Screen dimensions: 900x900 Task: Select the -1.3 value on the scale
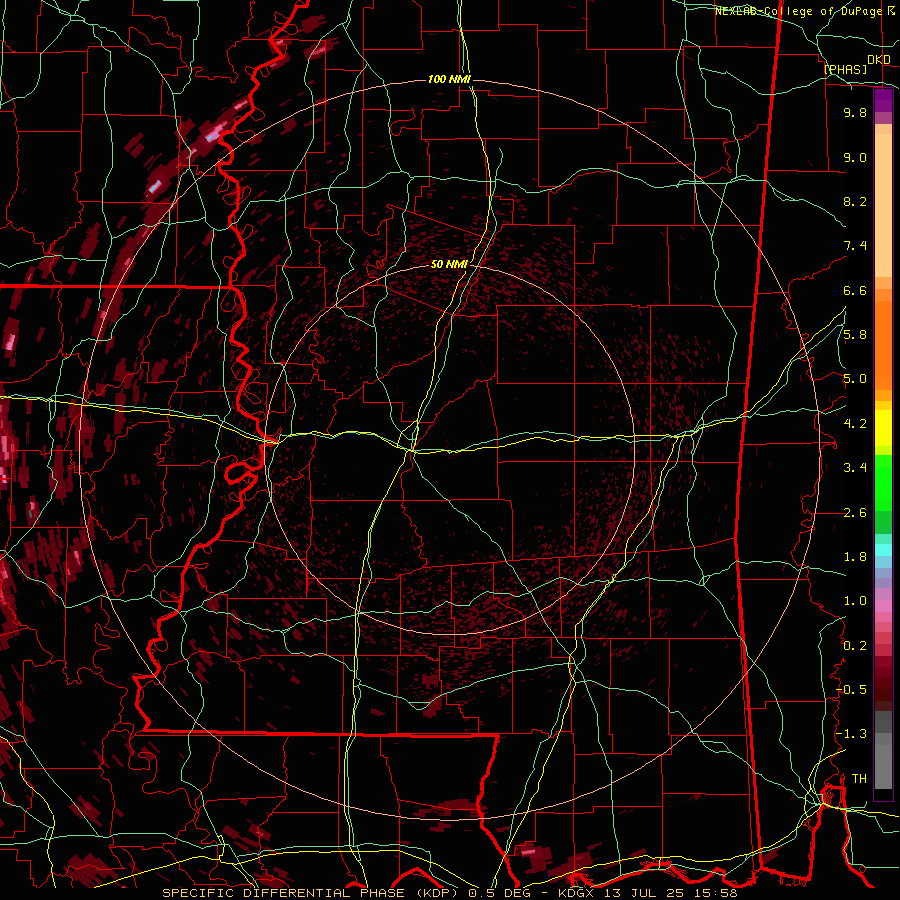click(x=851, y=734)
